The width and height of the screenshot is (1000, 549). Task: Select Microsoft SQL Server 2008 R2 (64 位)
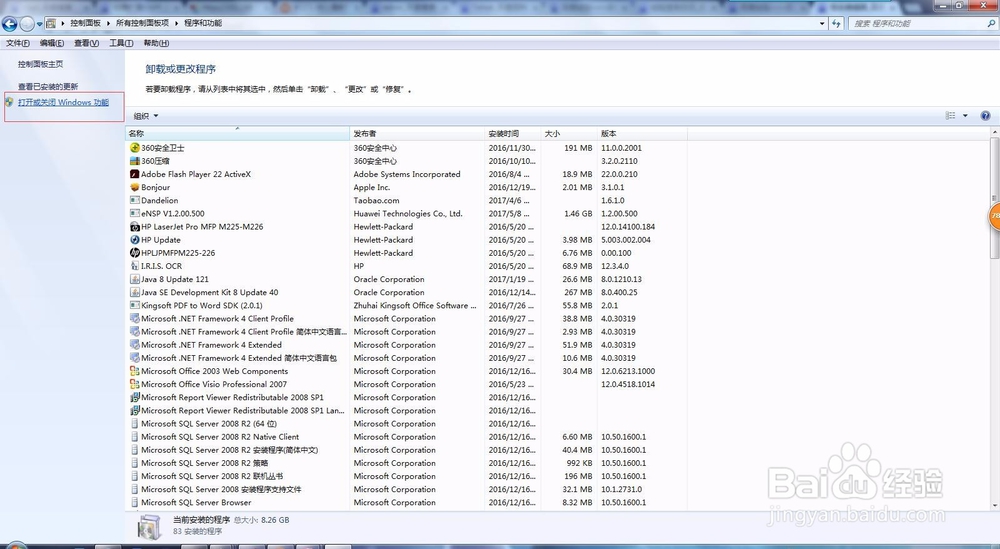[x=209, y=423]
